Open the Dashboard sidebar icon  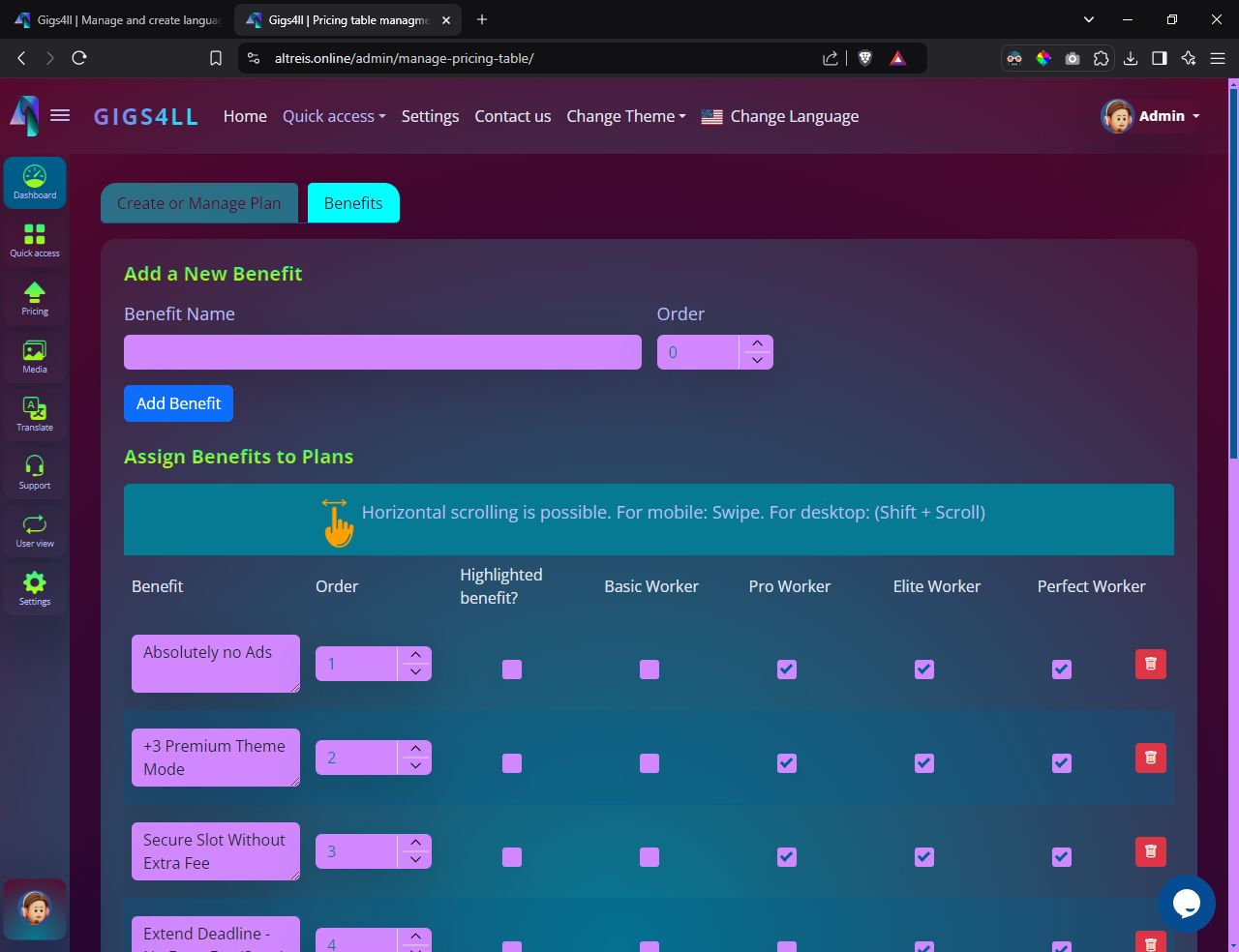(x=35, y=182)
